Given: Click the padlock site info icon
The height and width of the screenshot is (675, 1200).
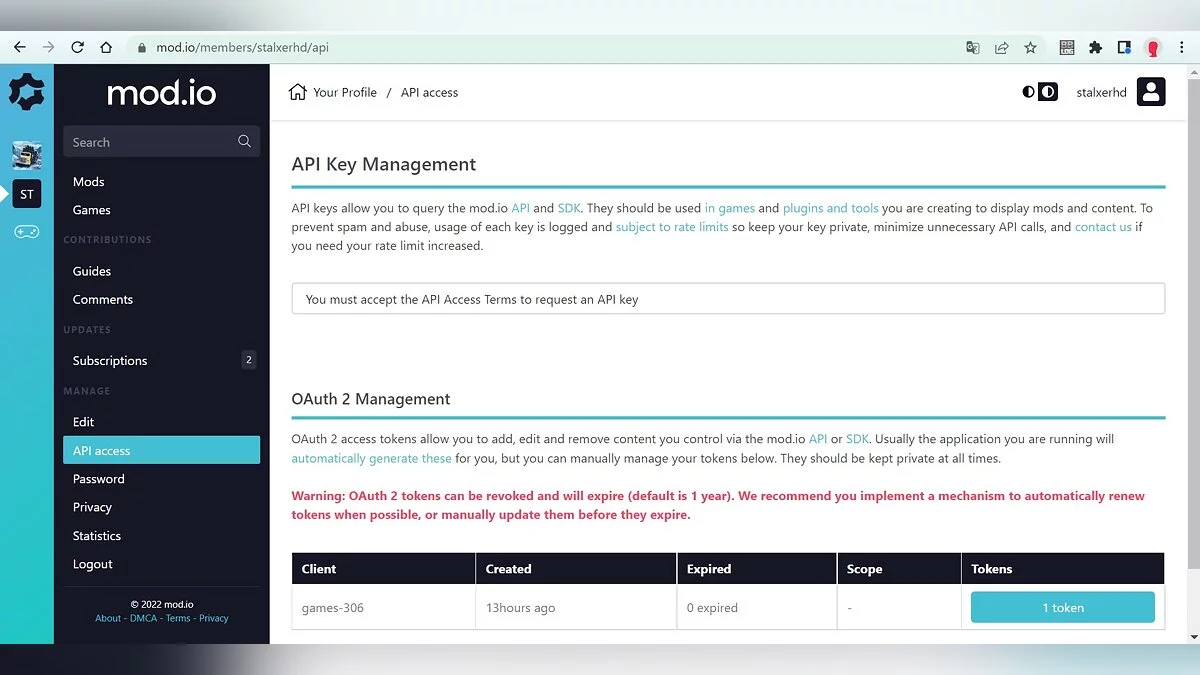Looking at the screenshot, I should (x=142, y=47).
